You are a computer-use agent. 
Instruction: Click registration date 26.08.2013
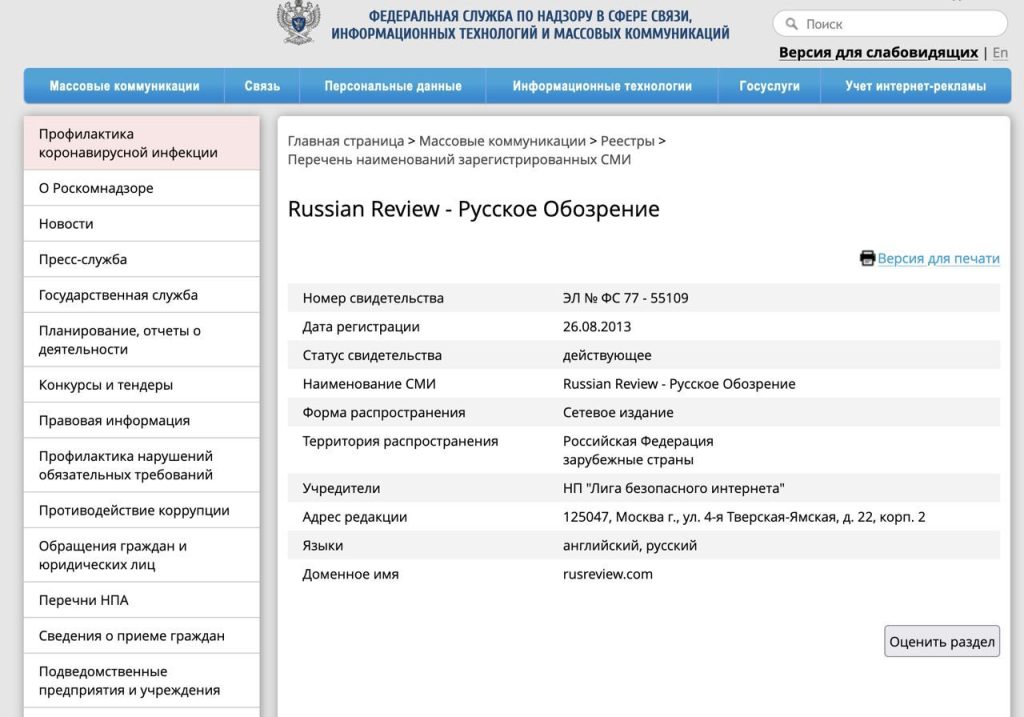(x=597, y=327)
